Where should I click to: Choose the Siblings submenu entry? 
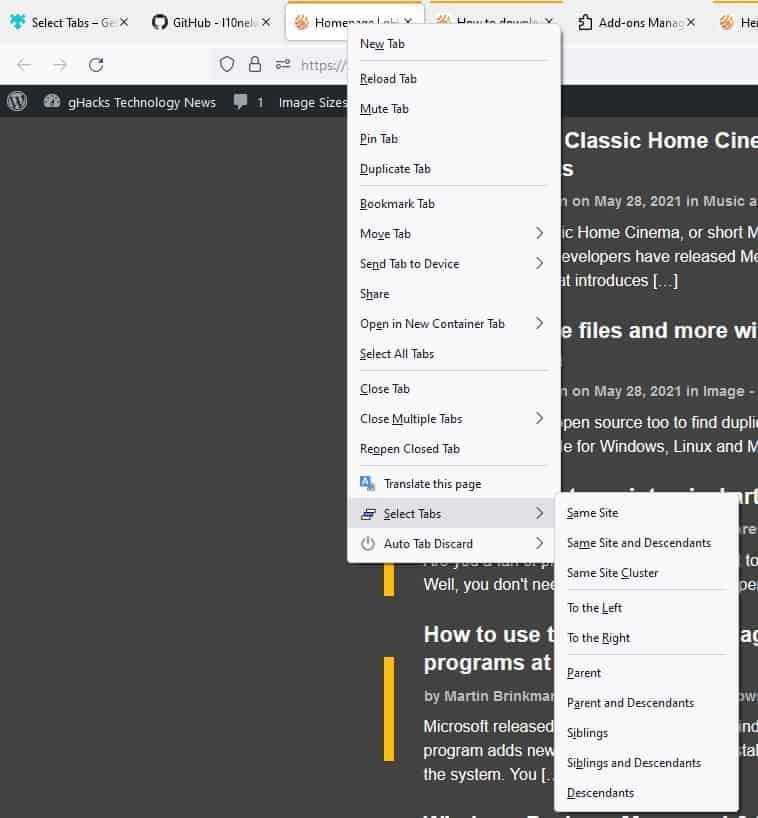(x=646, y=732)
